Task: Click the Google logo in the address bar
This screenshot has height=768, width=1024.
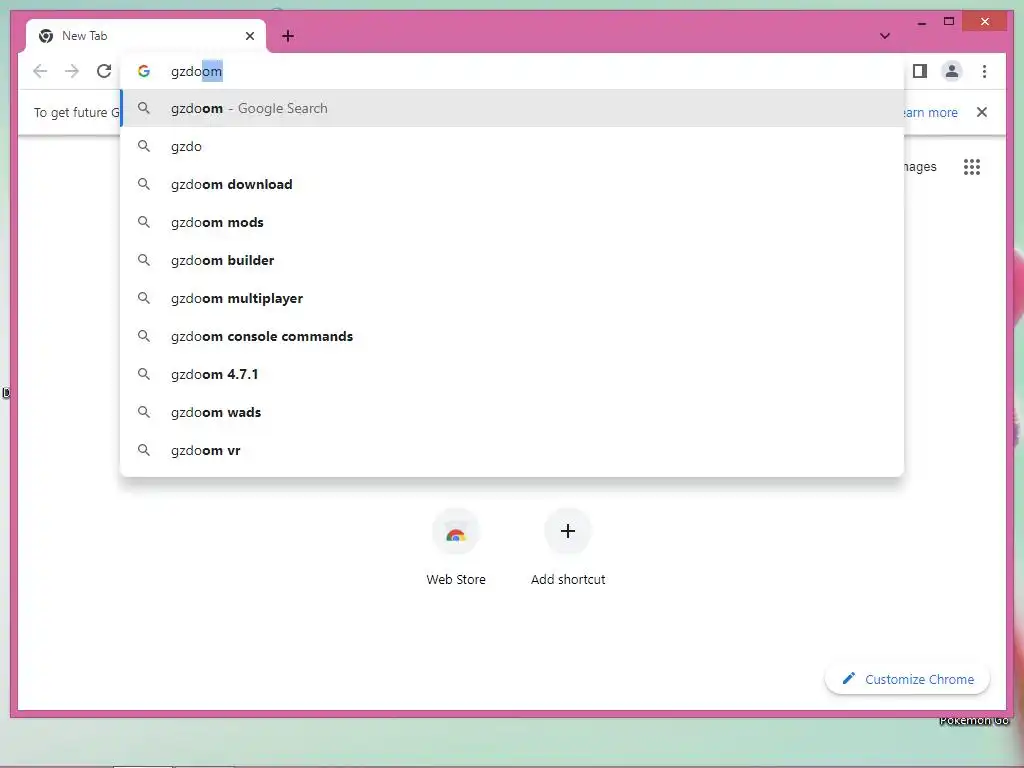Action: pos(144,71)
